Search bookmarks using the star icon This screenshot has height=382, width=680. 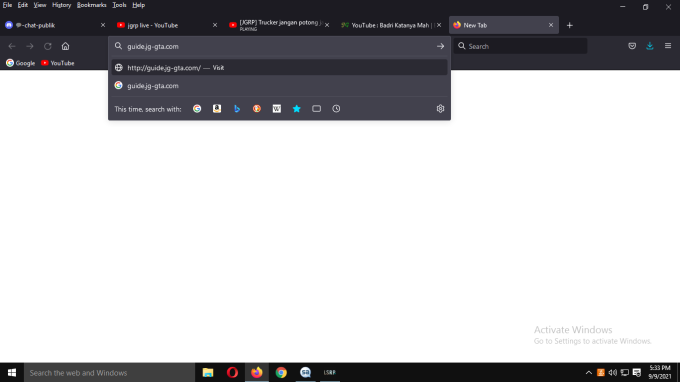coord(297,109)
